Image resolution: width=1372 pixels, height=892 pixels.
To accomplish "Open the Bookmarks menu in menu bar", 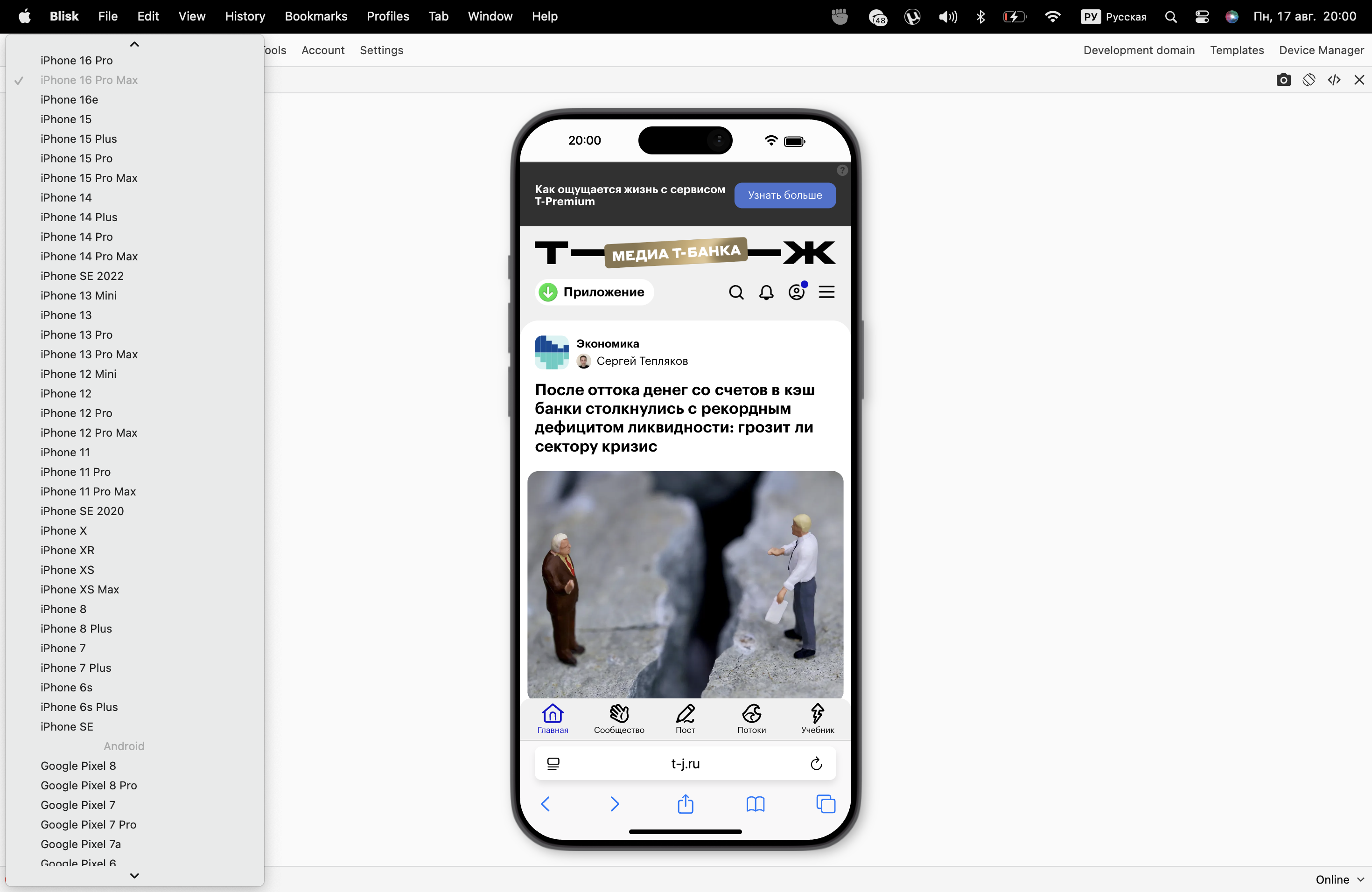I will click(316, 16).
